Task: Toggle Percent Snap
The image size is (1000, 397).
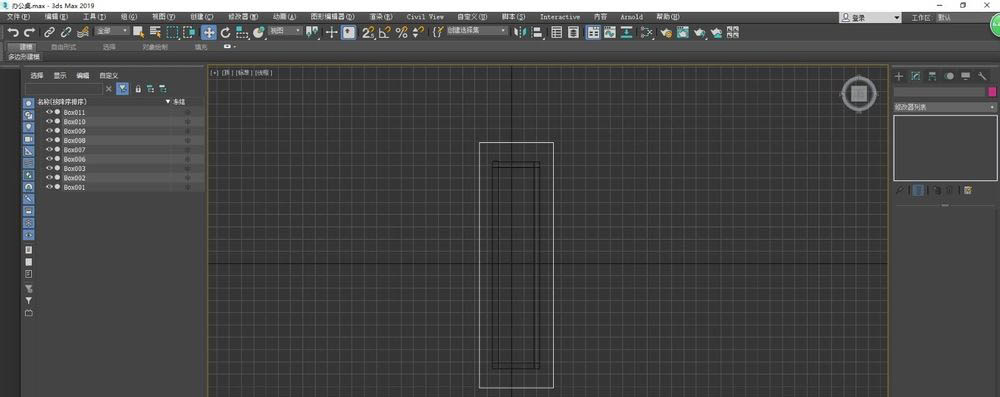Action: tap(401, 32)
